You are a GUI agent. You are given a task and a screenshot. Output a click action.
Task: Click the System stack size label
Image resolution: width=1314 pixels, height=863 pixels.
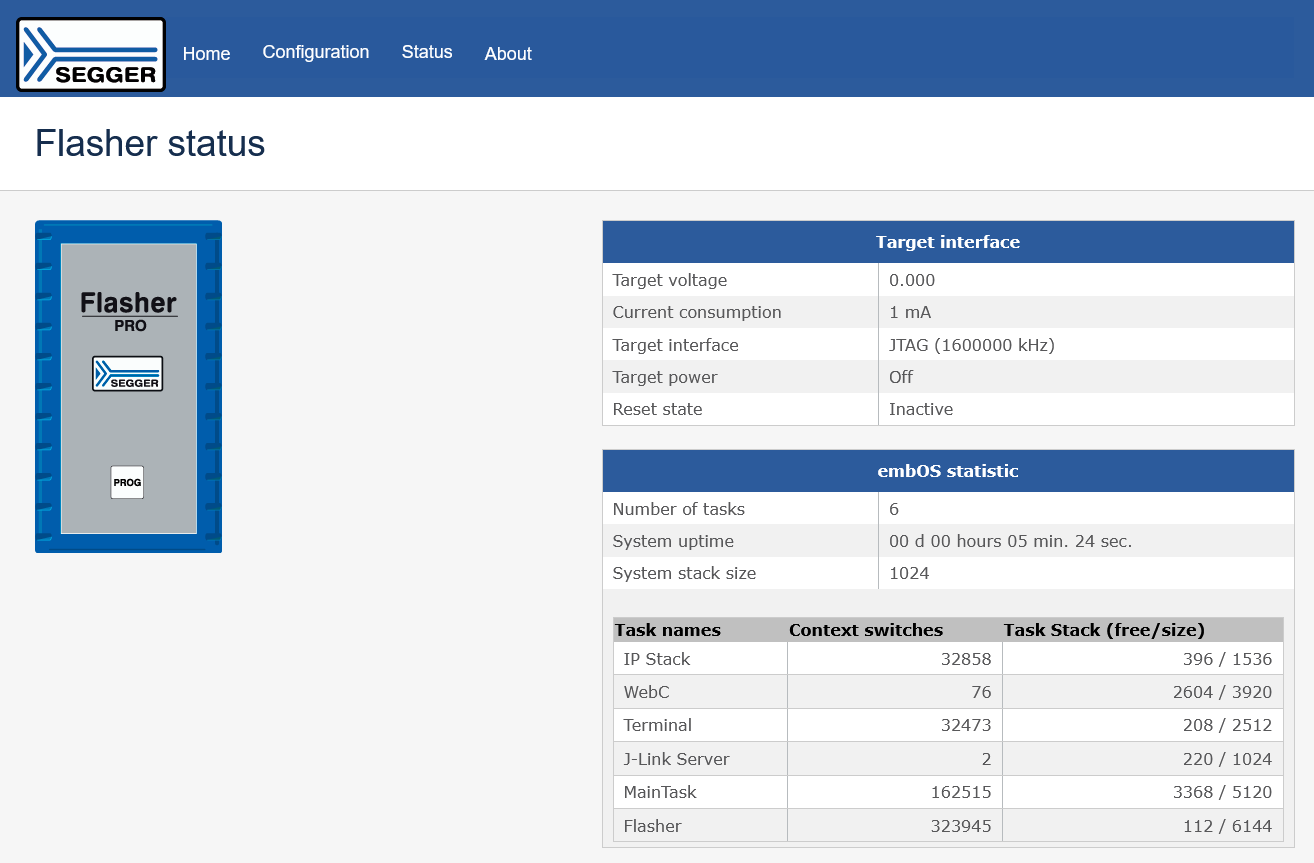(685, 573)
